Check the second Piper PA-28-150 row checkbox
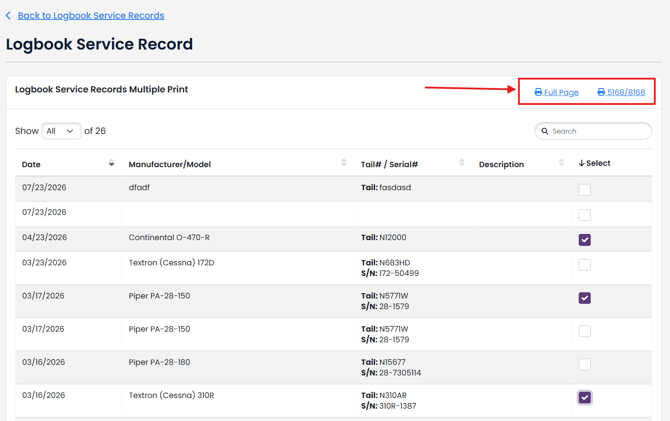 coord(585,331)
